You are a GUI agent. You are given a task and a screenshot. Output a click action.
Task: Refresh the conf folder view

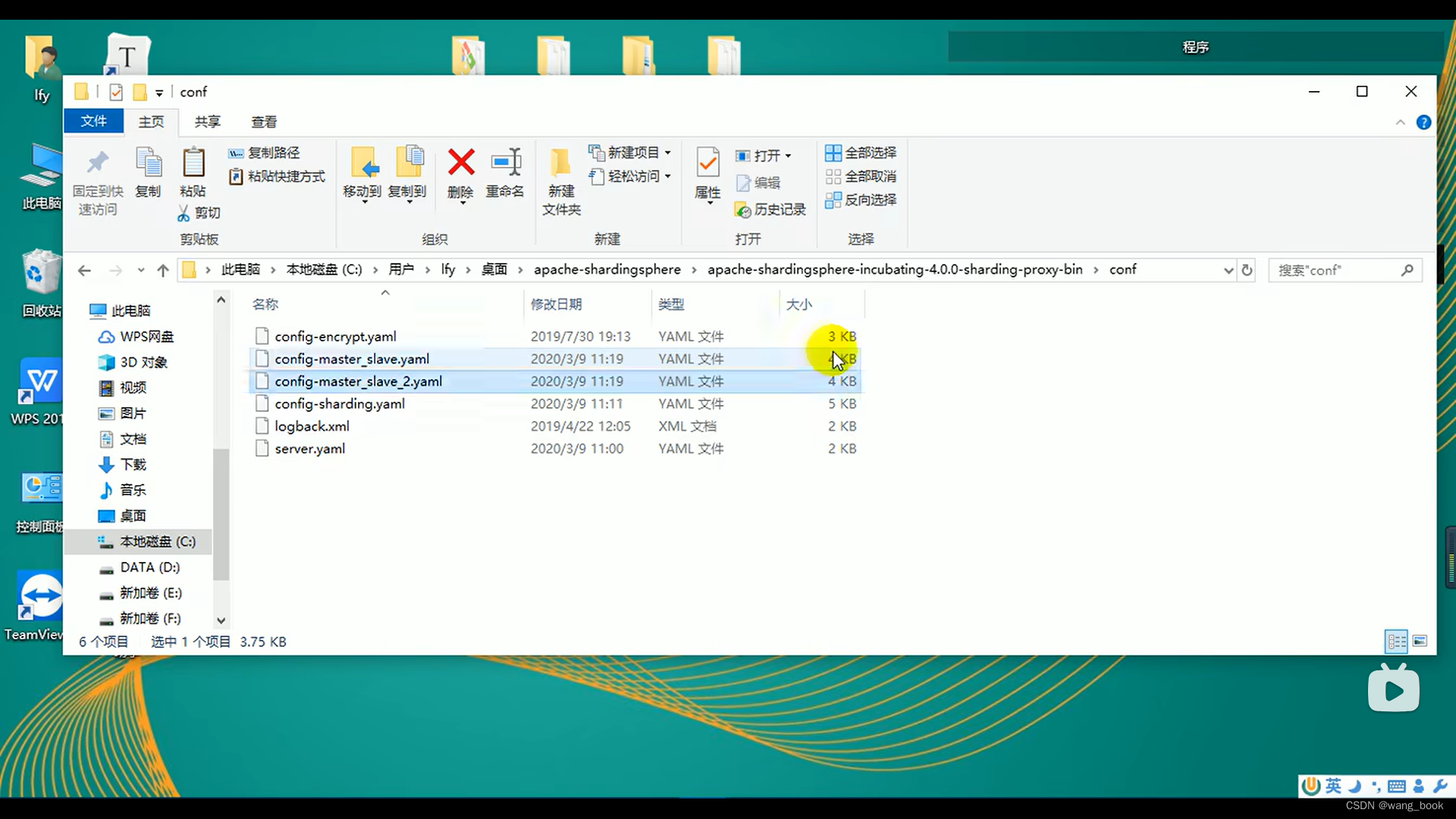pyautogui.click(x=1247, y=270)
